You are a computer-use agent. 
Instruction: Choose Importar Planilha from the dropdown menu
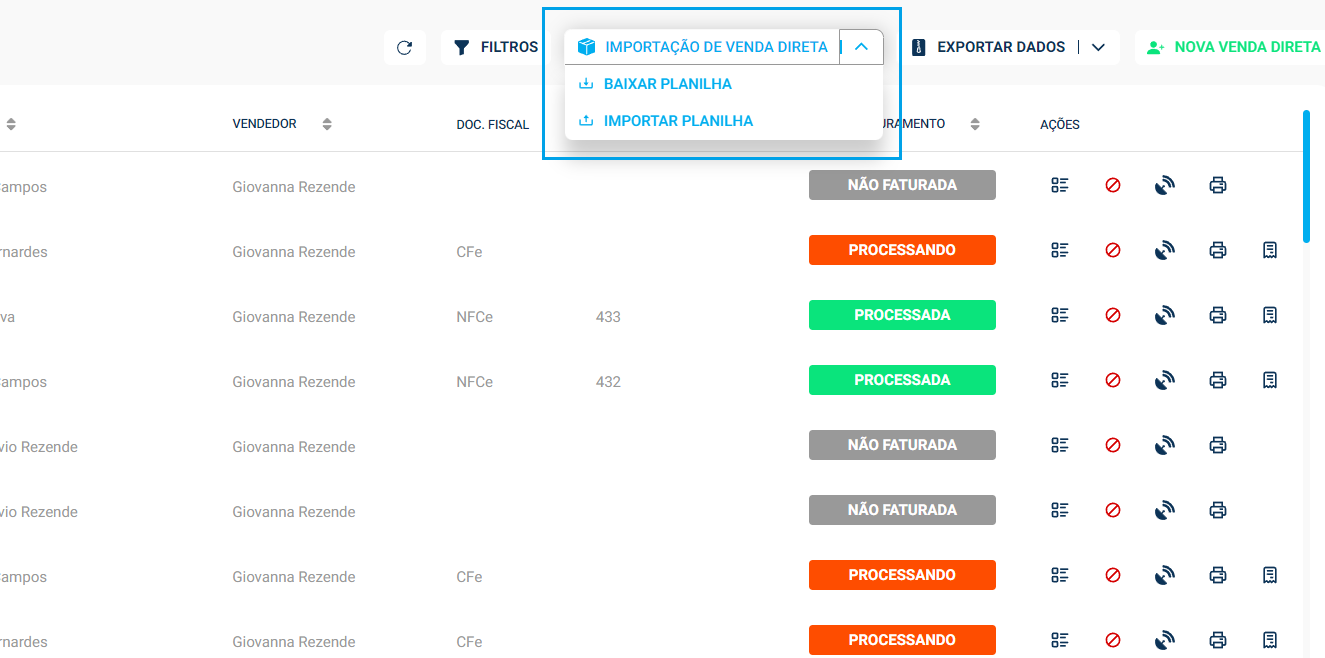click(x=678, y=121)
